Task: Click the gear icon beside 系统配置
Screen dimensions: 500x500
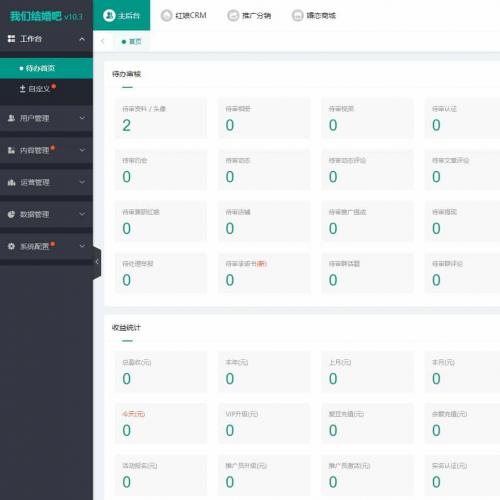Action: [x=11, y=246]
